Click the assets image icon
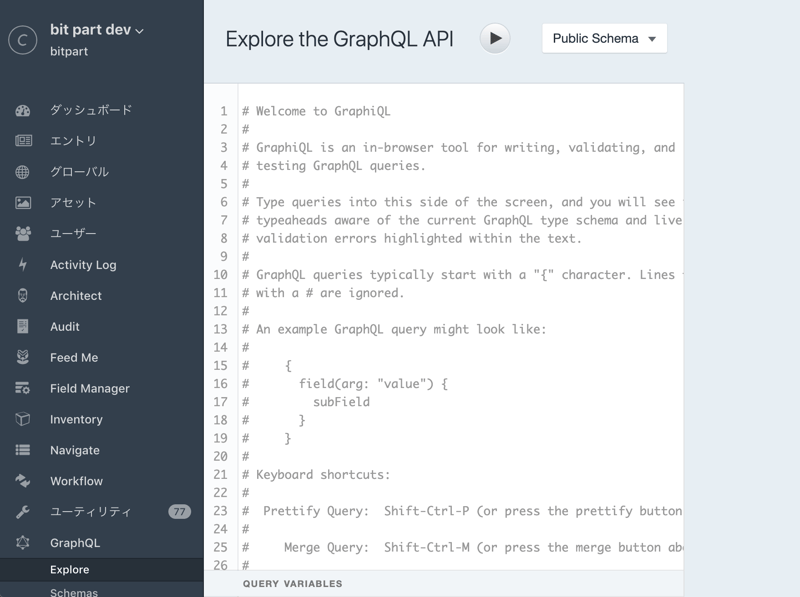This screenshot has width=800, height=597. click(x=23, y=203)
